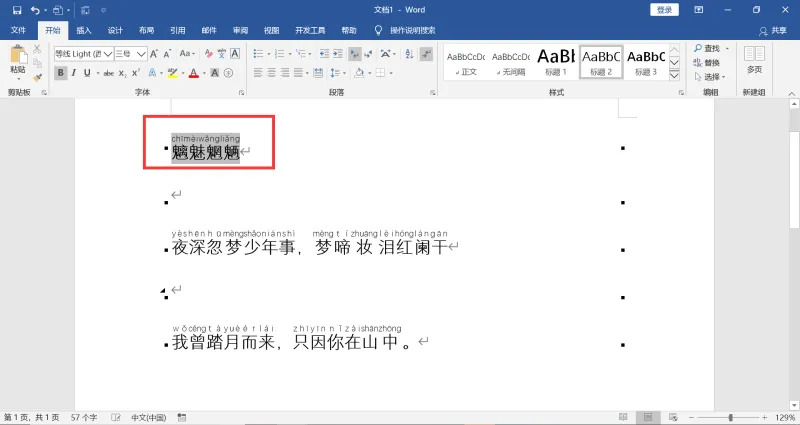Open font color dropdown arrow
This screenshot has width=800, height=425.
coord(203,73)
